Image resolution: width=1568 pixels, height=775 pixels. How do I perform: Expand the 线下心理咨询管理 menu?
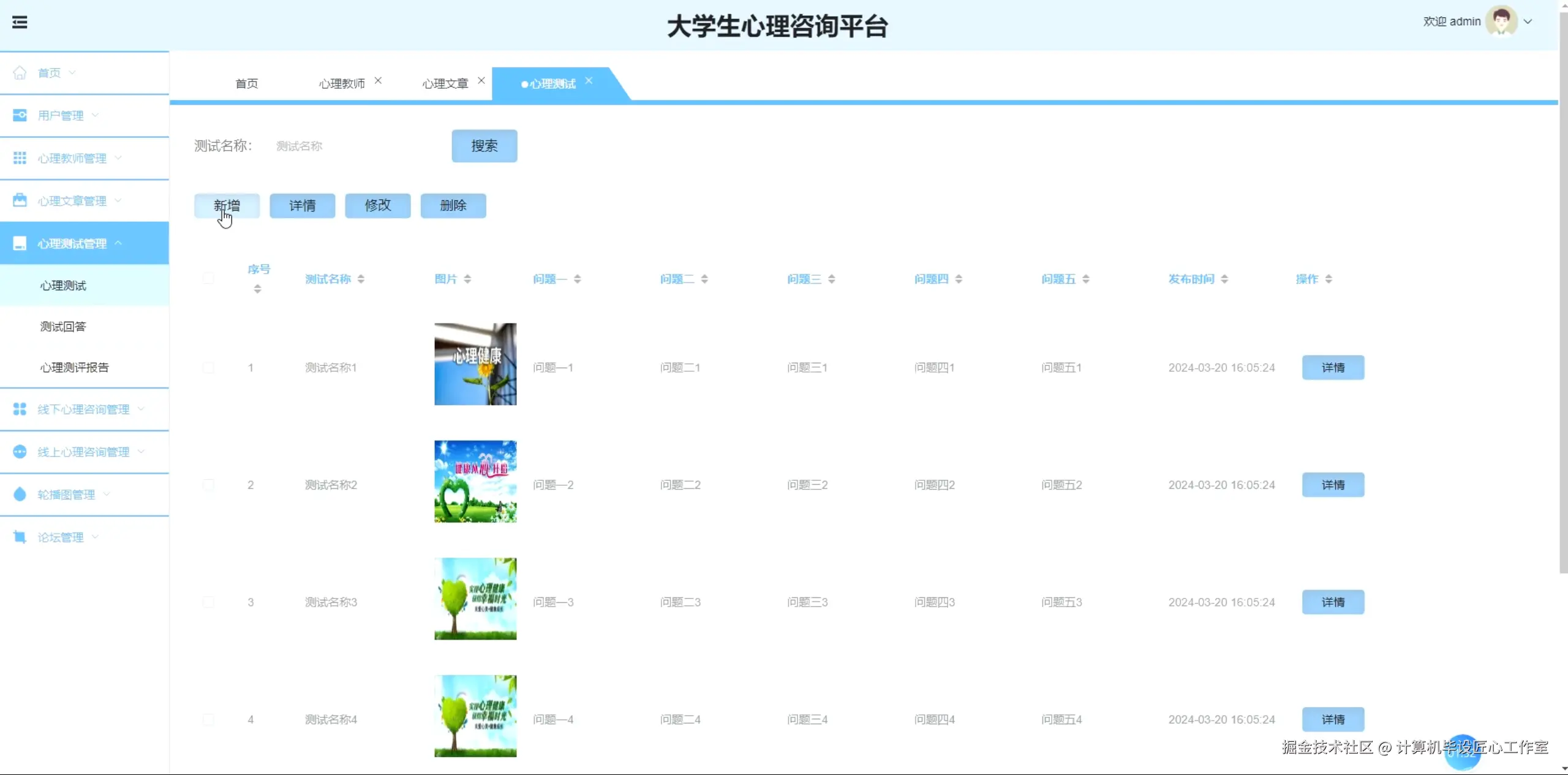click(x=85, y=409)
